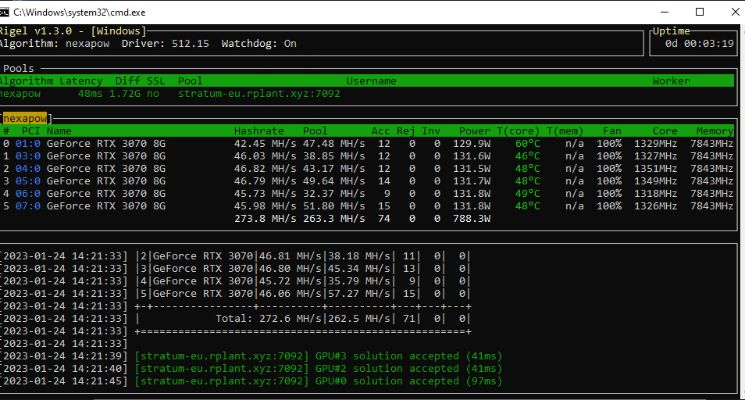Image resolution: width=745 pixels, height=400 pixels.
Task: Click log hashrate 57.27 MH/s for GPU 5
Action: coord(359,294)
